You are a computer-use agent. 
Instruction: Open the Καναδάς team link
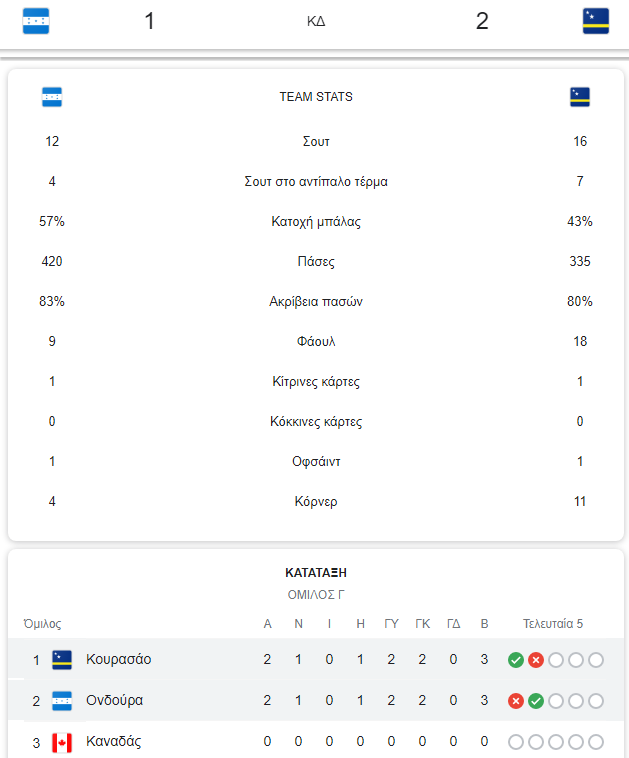coord(114,742)
